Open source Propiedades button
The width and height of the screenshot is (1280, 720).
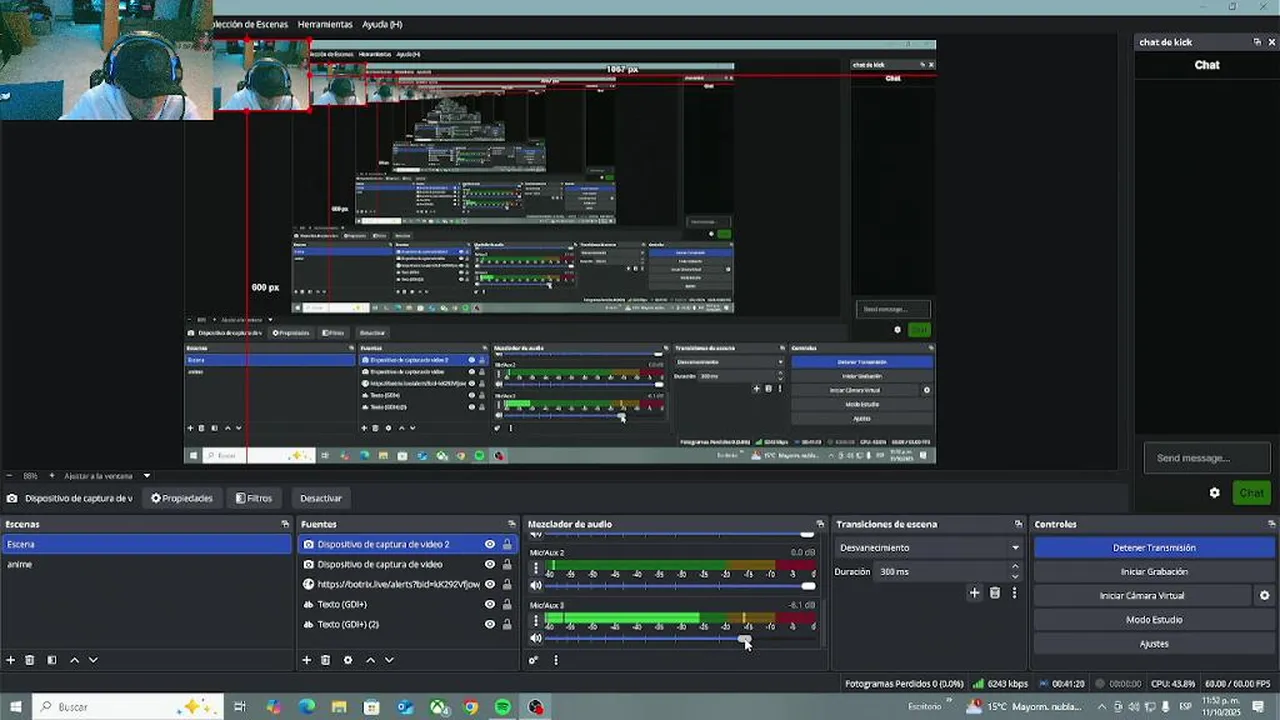coord(181,498)
